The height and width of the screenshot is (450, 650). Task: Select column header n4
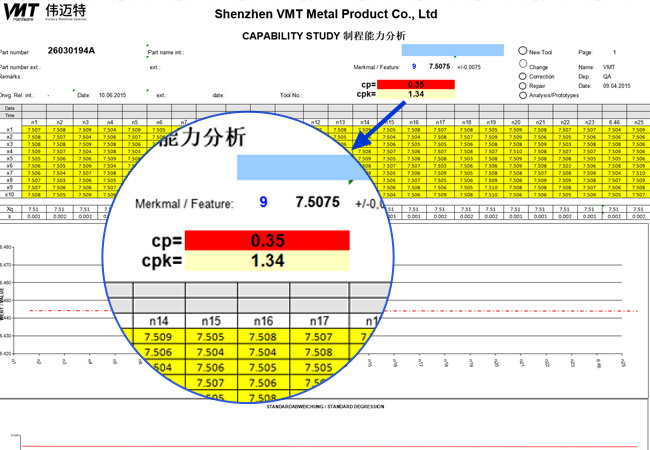click(x=110, y=123)
